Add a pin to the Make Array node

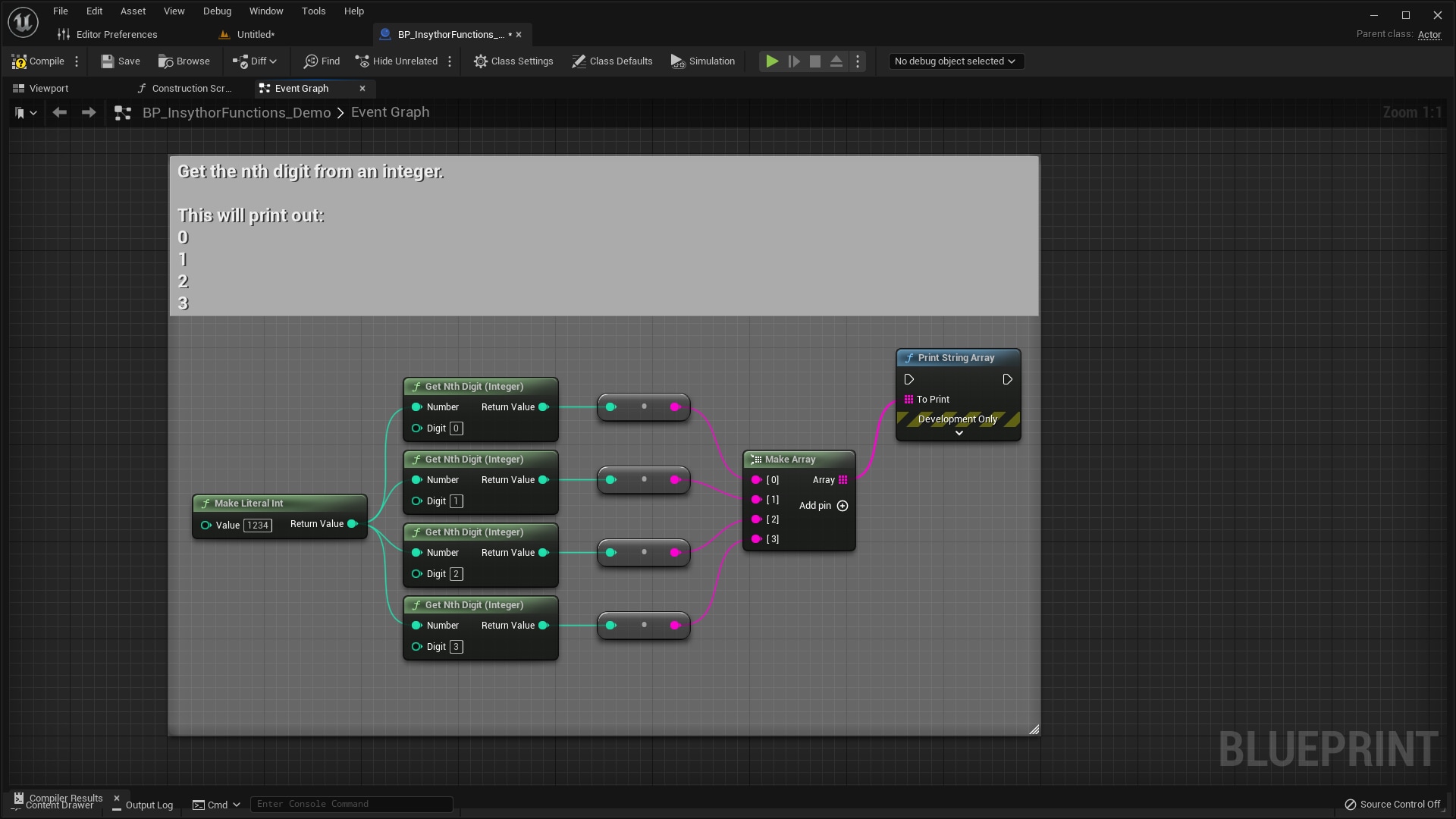pyautogui.click(x=843, y=506)
